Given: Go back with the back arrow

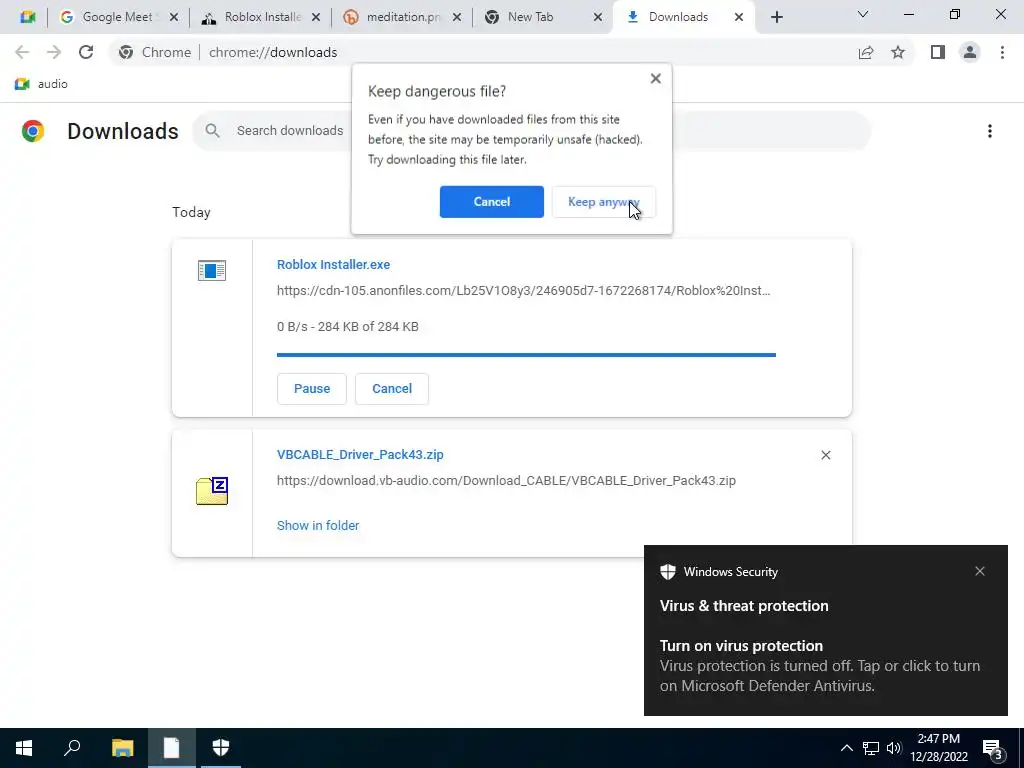Looking at the screenshot, I should coord(22,52).
